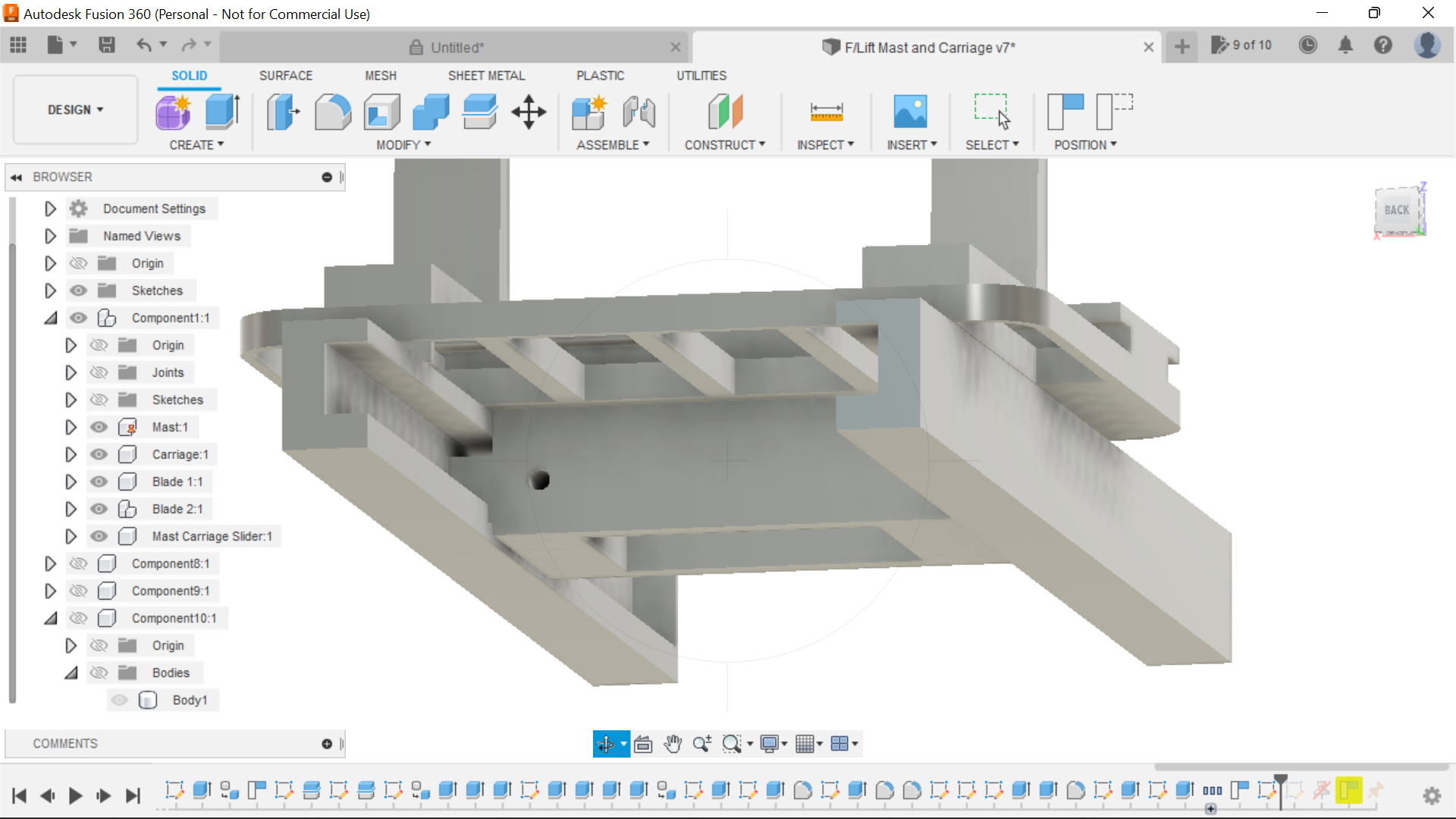
Task: Select the Fillet tool in the Modify panel
Action: [332, 111]
